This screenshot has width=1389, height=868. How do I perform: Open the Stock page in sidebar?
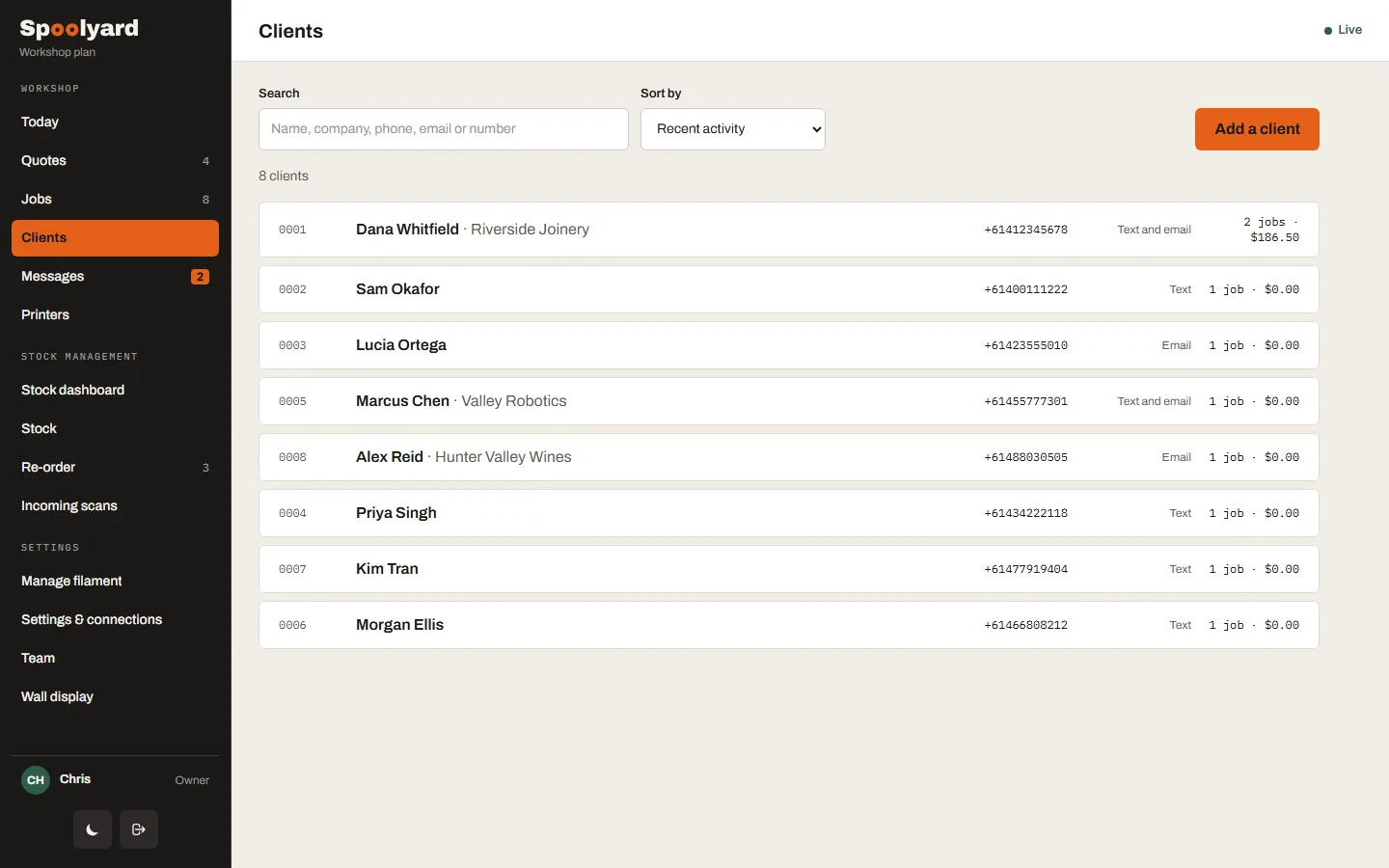point(115,428)
